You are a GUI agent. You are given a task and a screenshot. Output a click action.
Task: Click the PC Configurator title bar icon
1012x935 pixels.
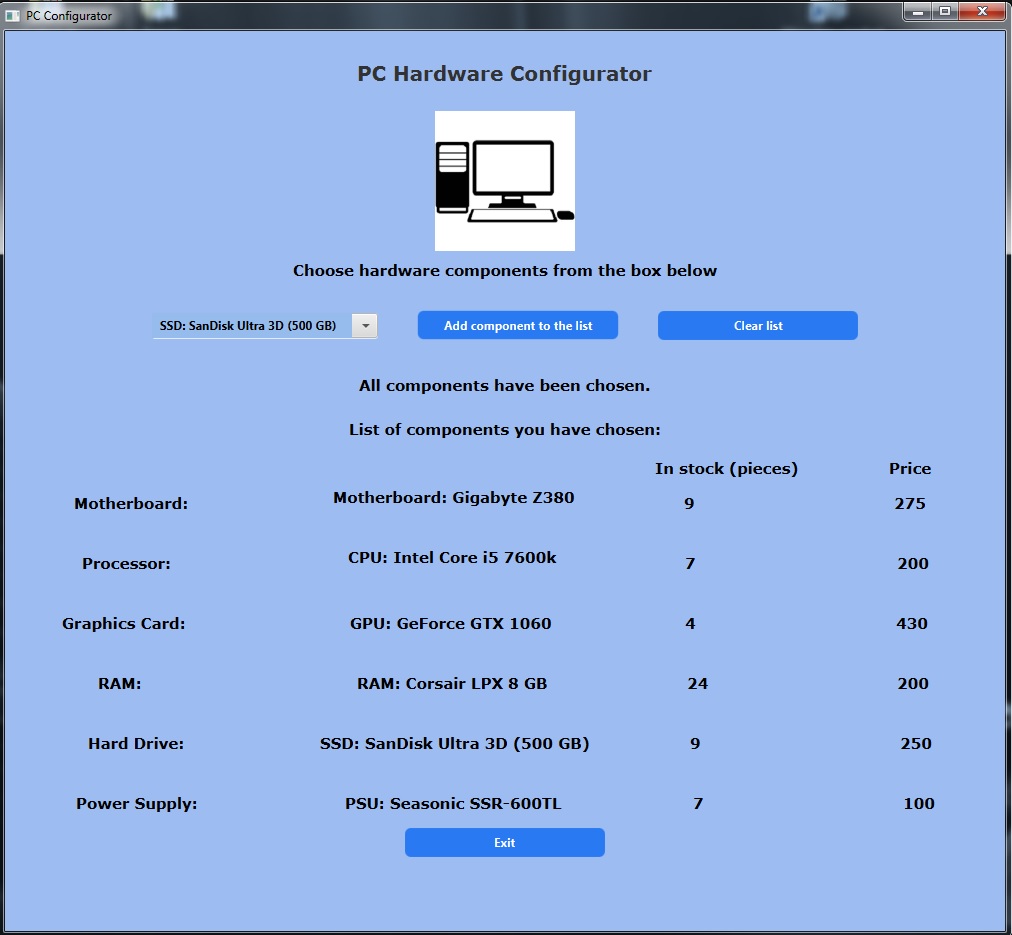(x=14, y=15)
